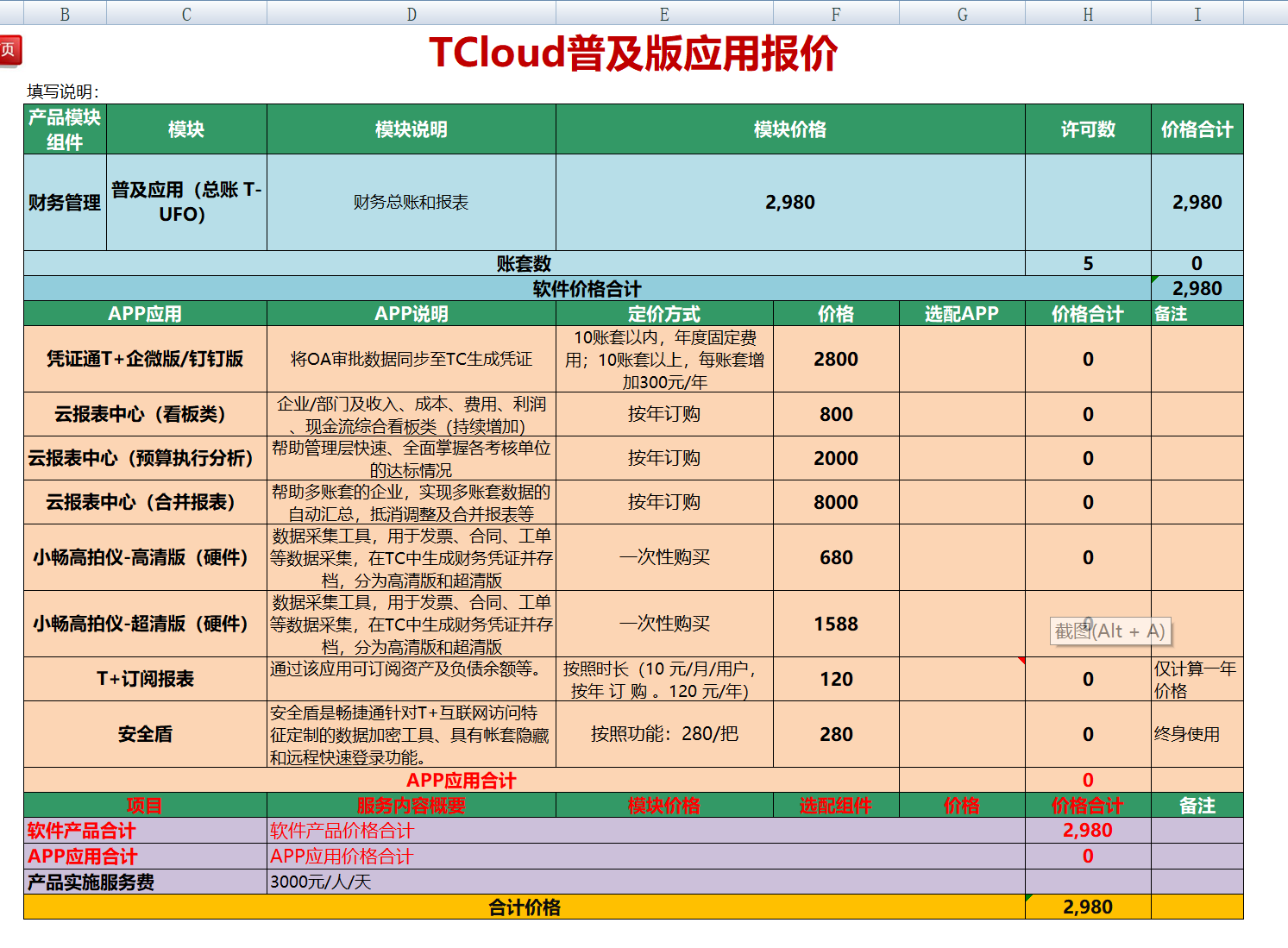Click the 终身使用 remark cell
The width and height of the screenshot is (1288, 948).
click(1197, 734)
